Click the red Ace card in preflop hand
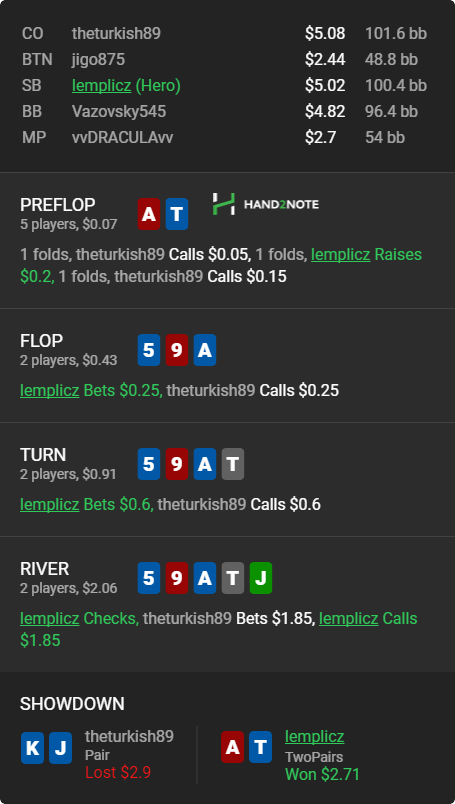The width and height of the screenshot is (455, 804). pyautogui.click(x=149, y=214)
